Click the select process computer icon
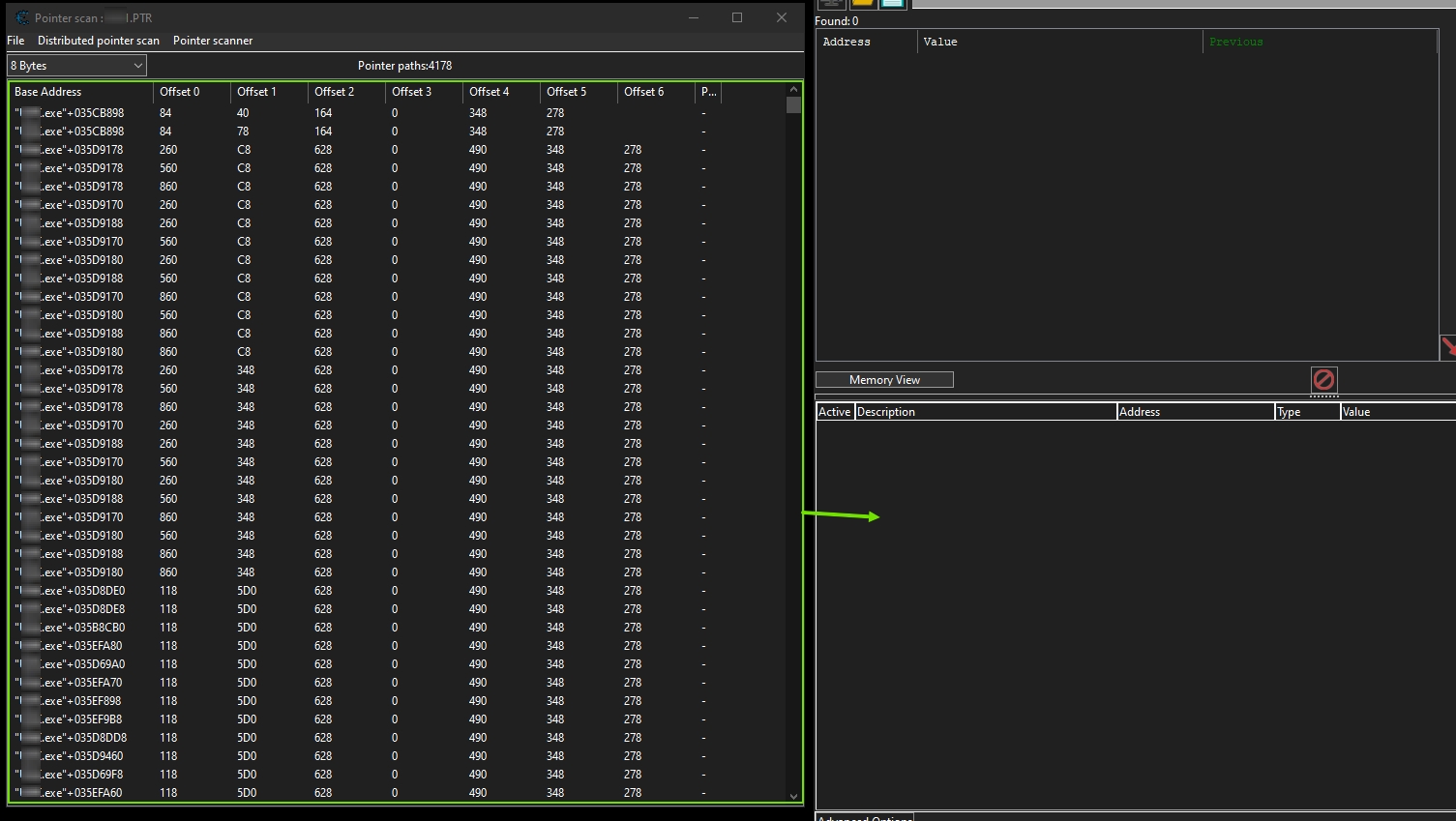The width and height of the screenshot is (1456, 821). click(x=831, y=4)
